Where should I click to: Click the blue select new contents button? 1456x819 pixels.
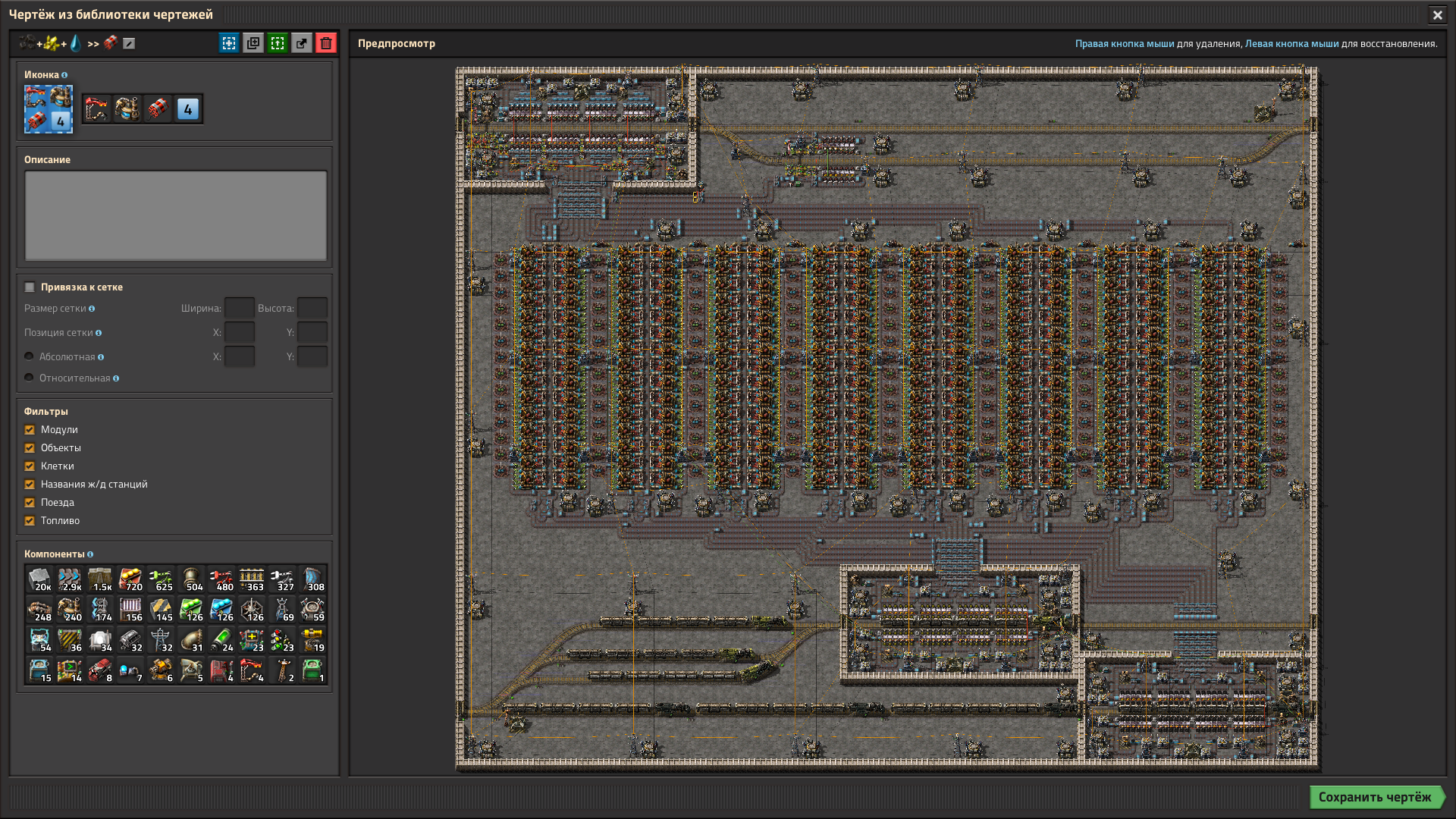[x=229, y=43]
